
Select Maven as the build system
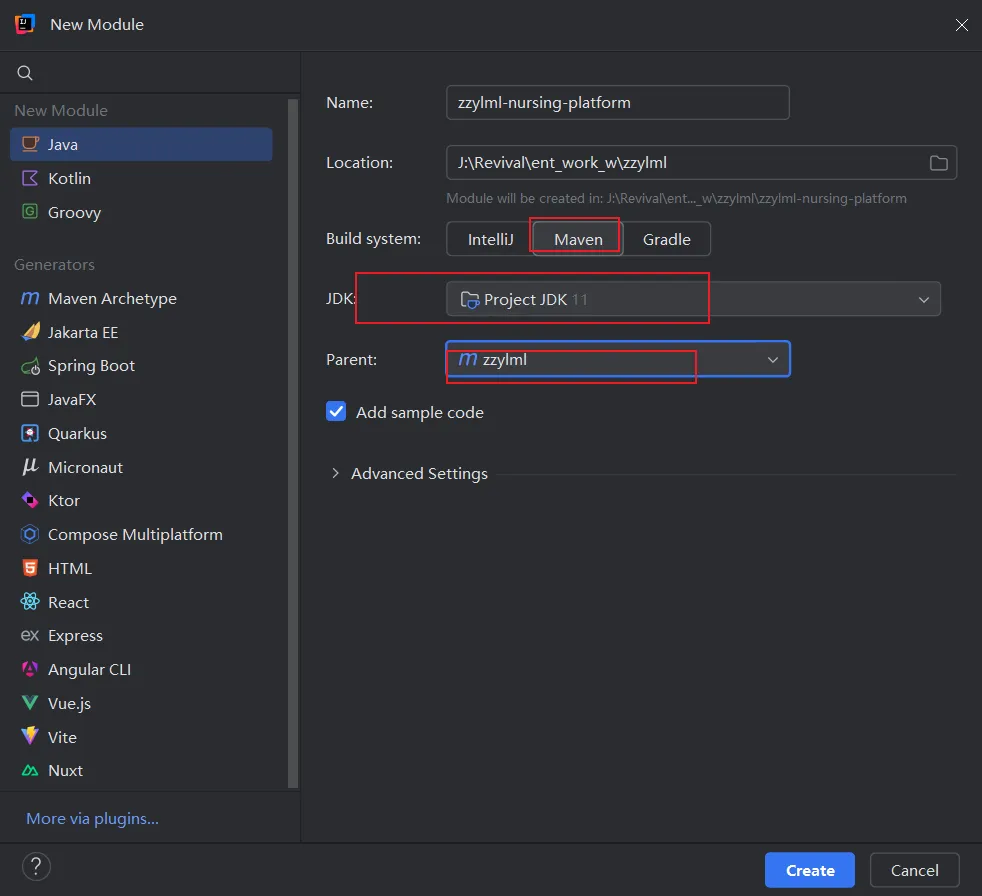(578, 240)
